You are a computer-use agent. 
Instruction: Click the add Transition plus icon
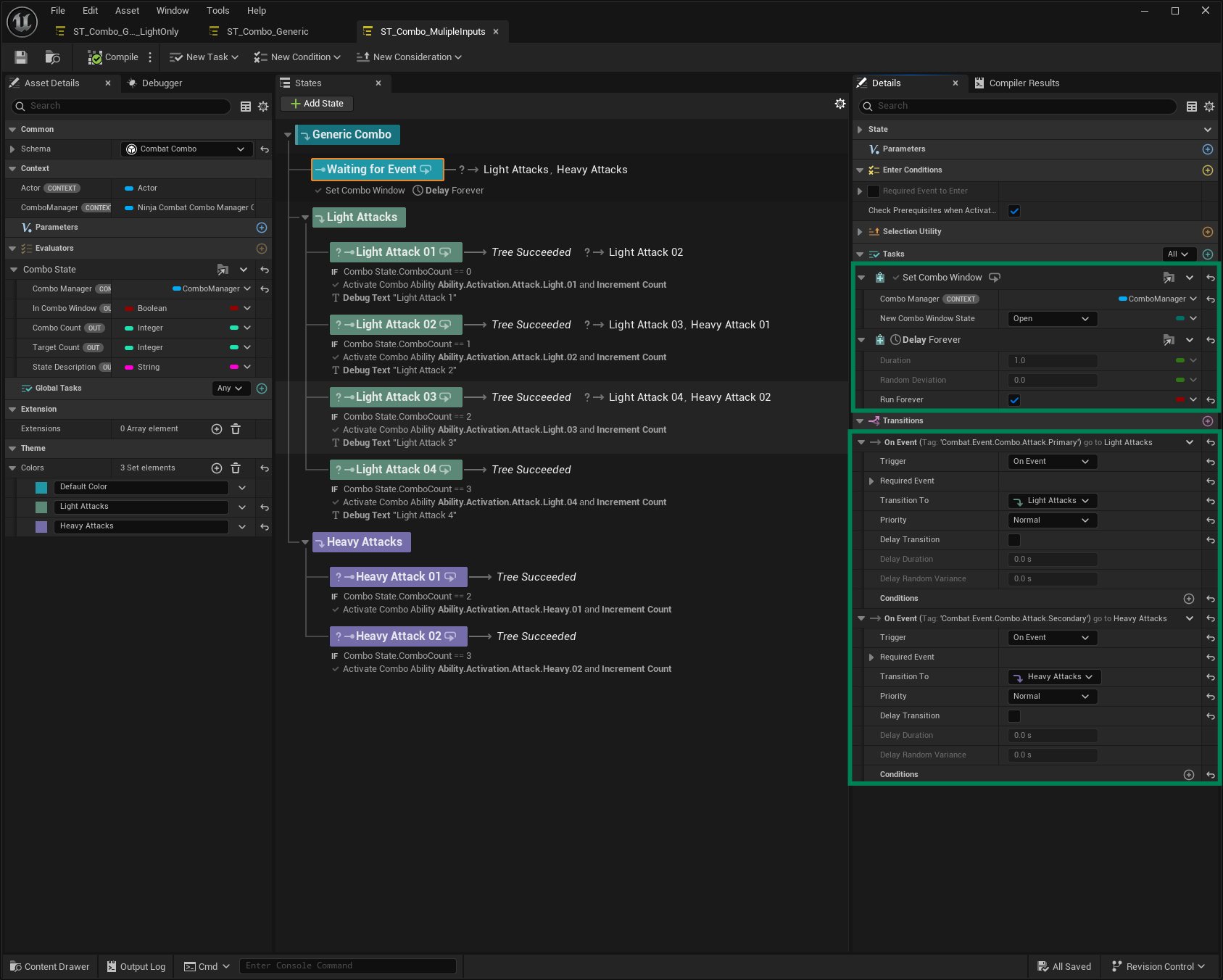coord(1208,421)
